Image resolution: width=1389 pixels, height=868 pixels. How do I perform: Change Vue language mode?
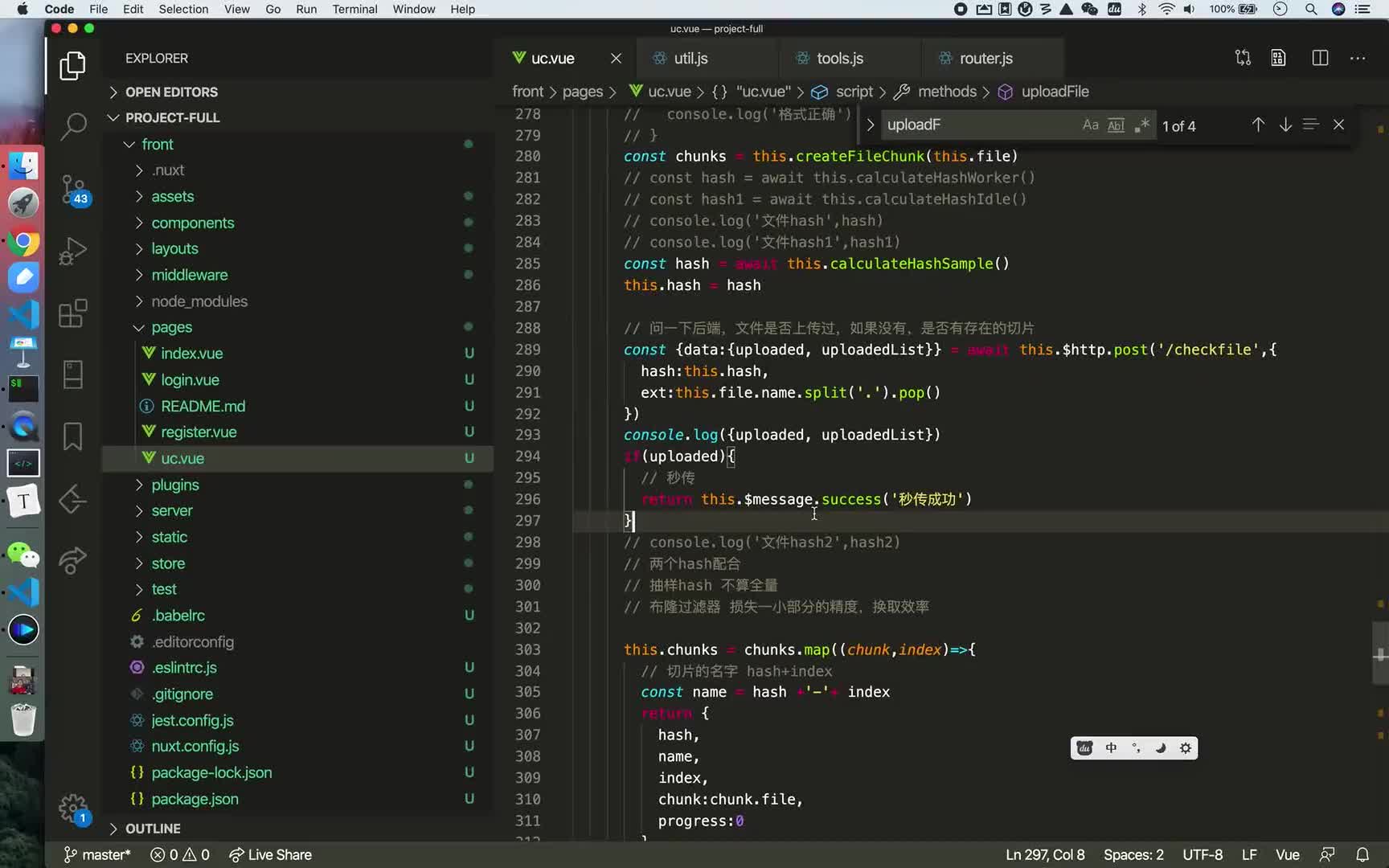[1287, 854]
